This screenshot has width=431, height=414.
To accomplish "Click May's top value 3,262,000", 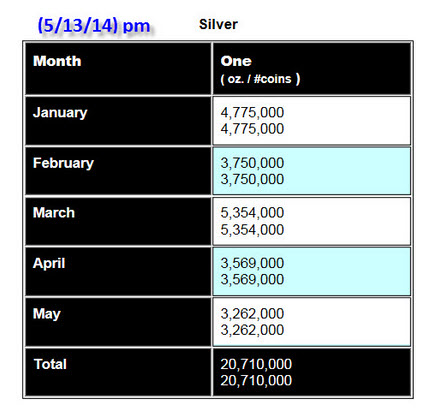I will (252, 314).
